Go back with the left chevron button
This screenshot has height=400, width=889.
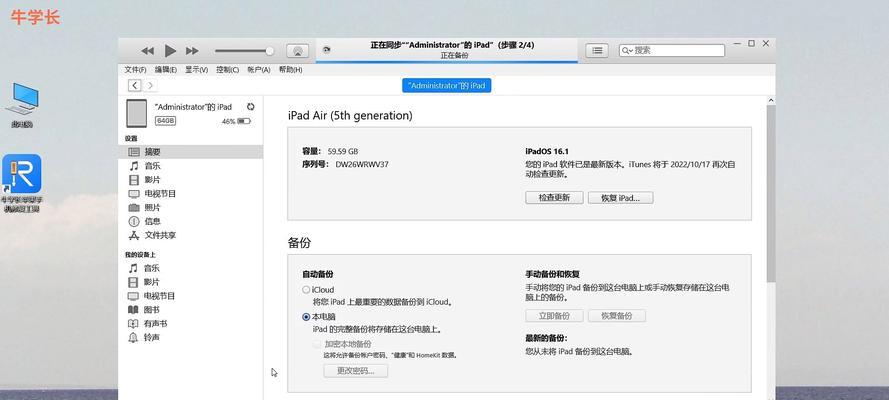click(x=134, y=86)
